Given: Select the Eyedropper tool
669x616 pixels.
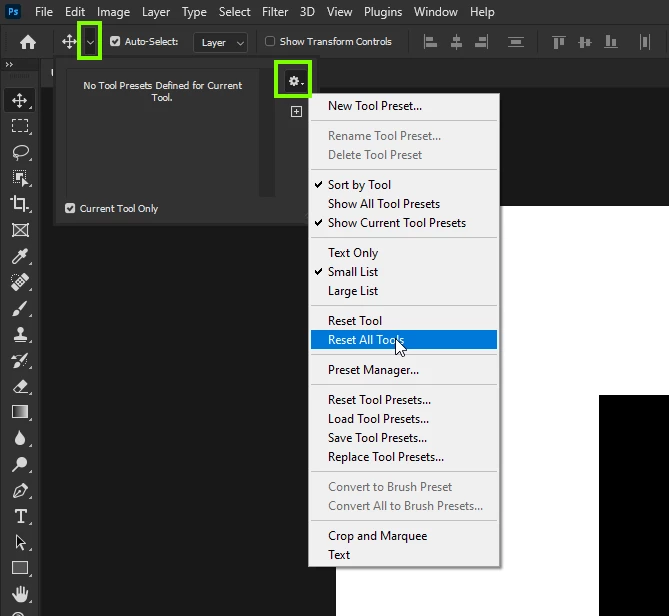Looking at the screenshot, I should click(x=20, y=256).
